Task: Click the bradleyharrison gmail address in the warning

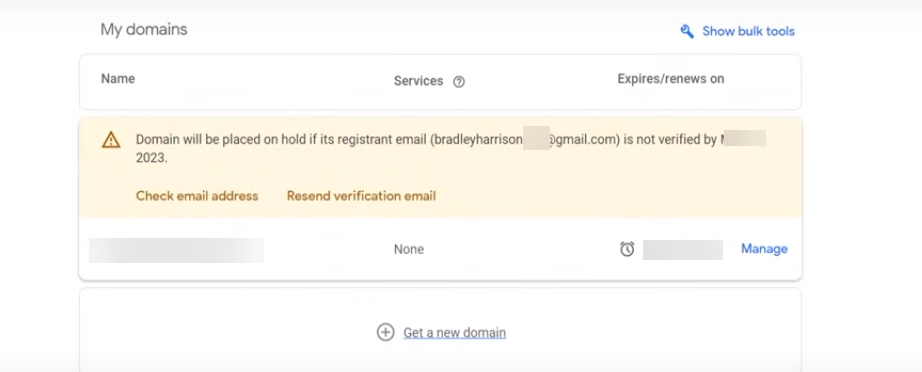Action: [x=526, y=140]
